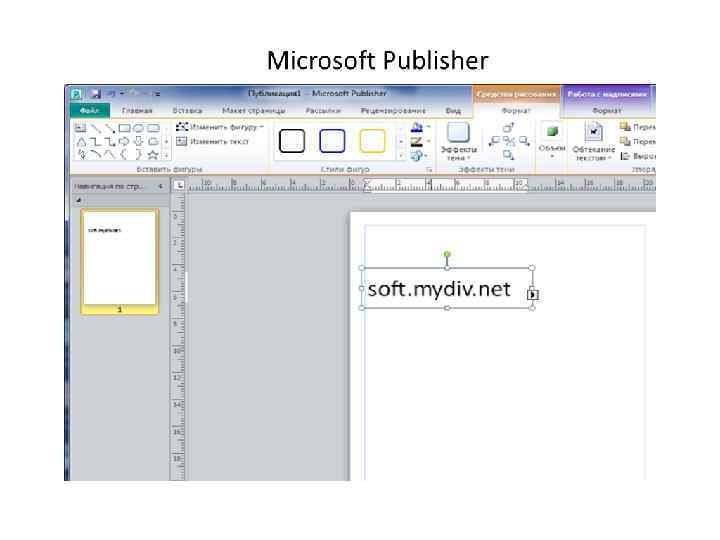Switch to the Вставка ribbon tab
The image size is (720, 540).
click(187, 111)
